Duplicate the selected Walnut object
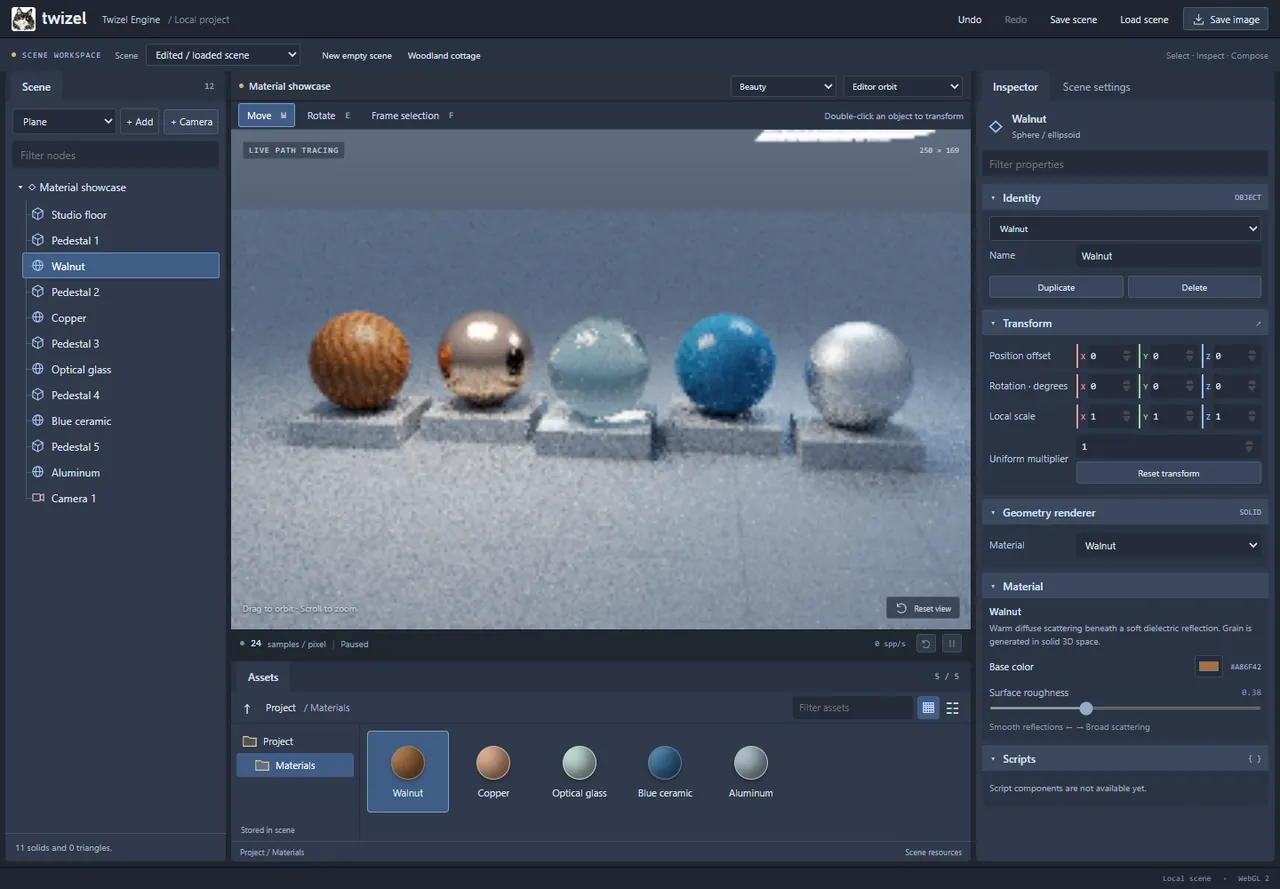This screenshot has height=889, width=1280. point(1056,287)
